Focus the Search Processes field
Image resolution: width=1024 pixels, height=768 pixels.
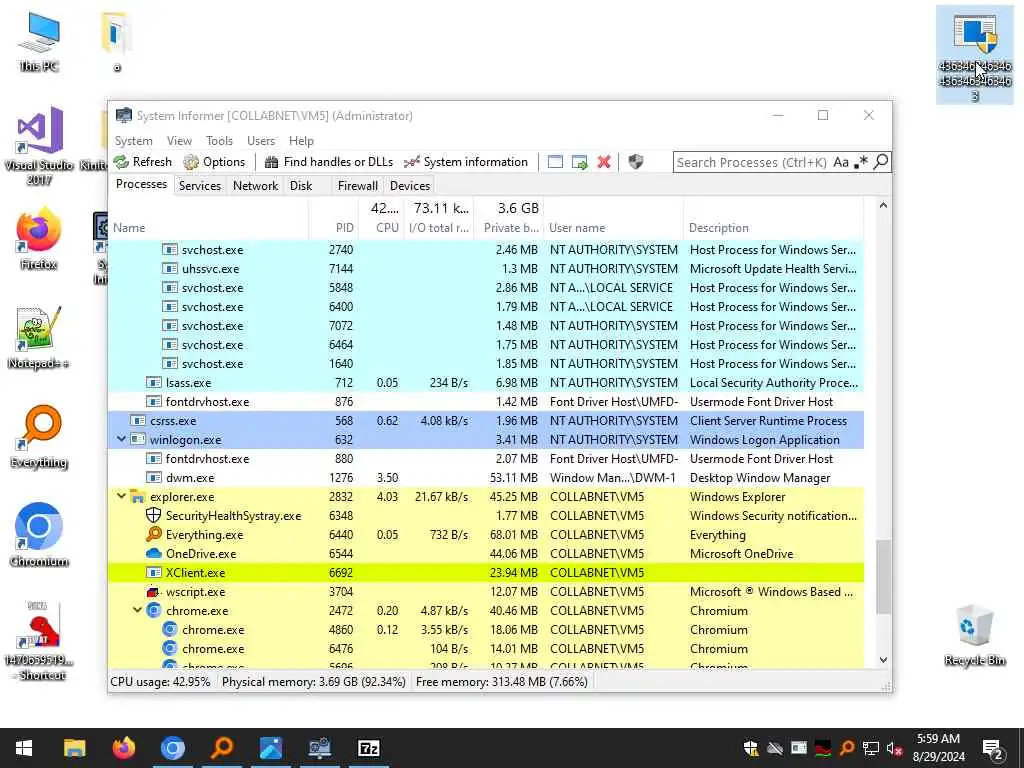tap(752, 162)
